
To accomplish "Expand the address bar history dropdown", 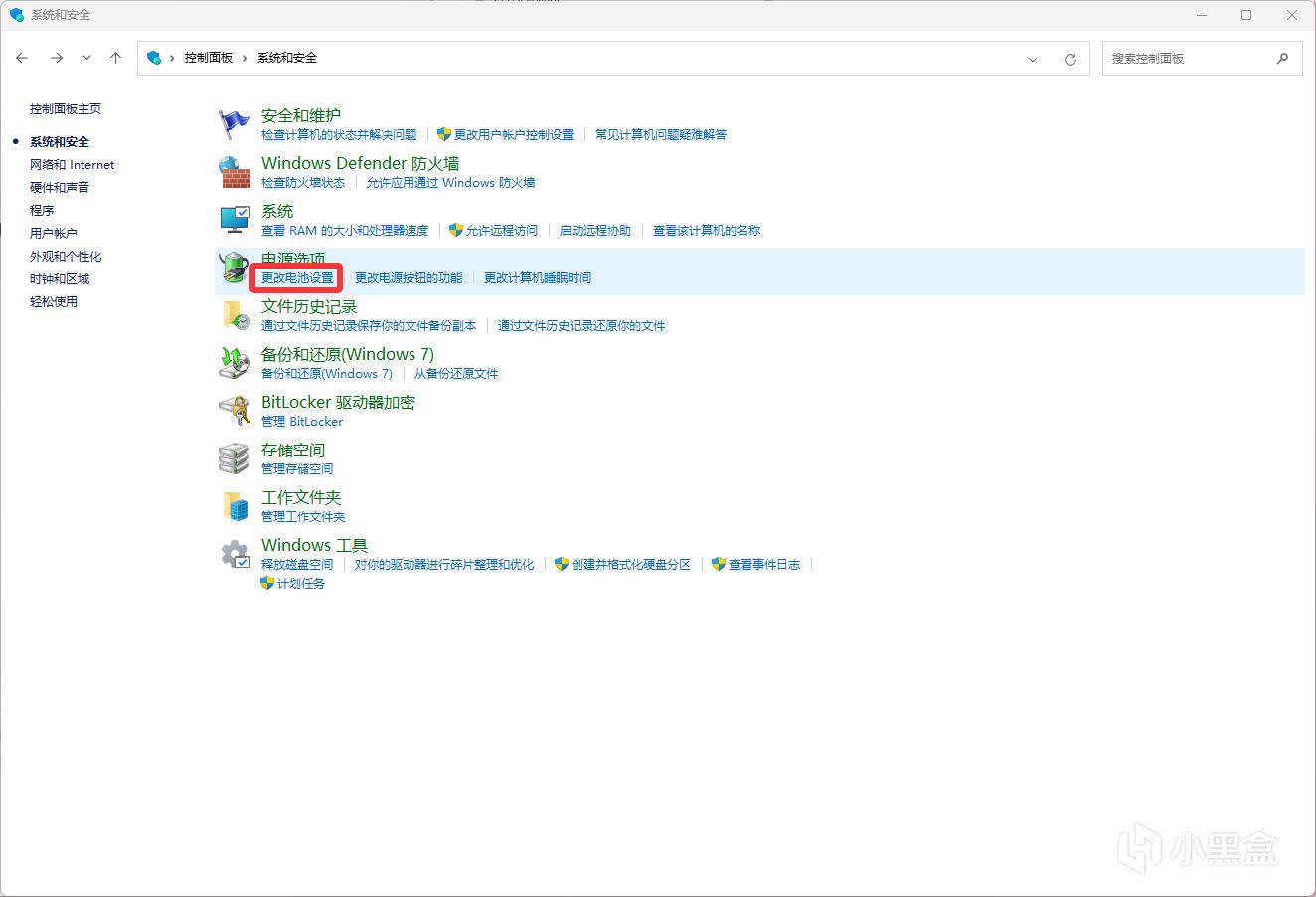I will (x=1033, y=59).
